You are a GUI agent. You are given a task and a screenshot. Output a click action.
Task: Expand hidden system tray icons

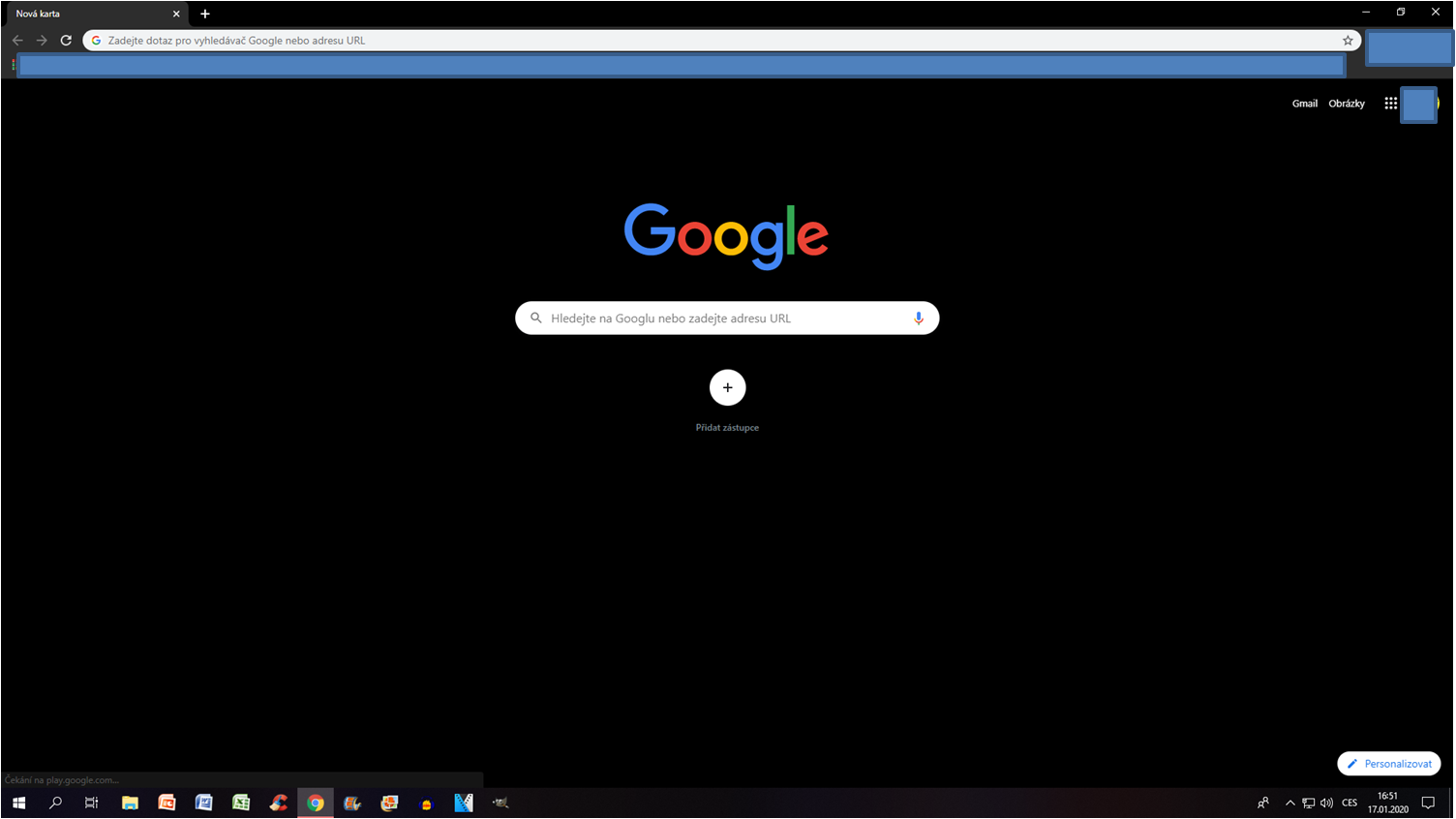click(x=1289, y=803)
